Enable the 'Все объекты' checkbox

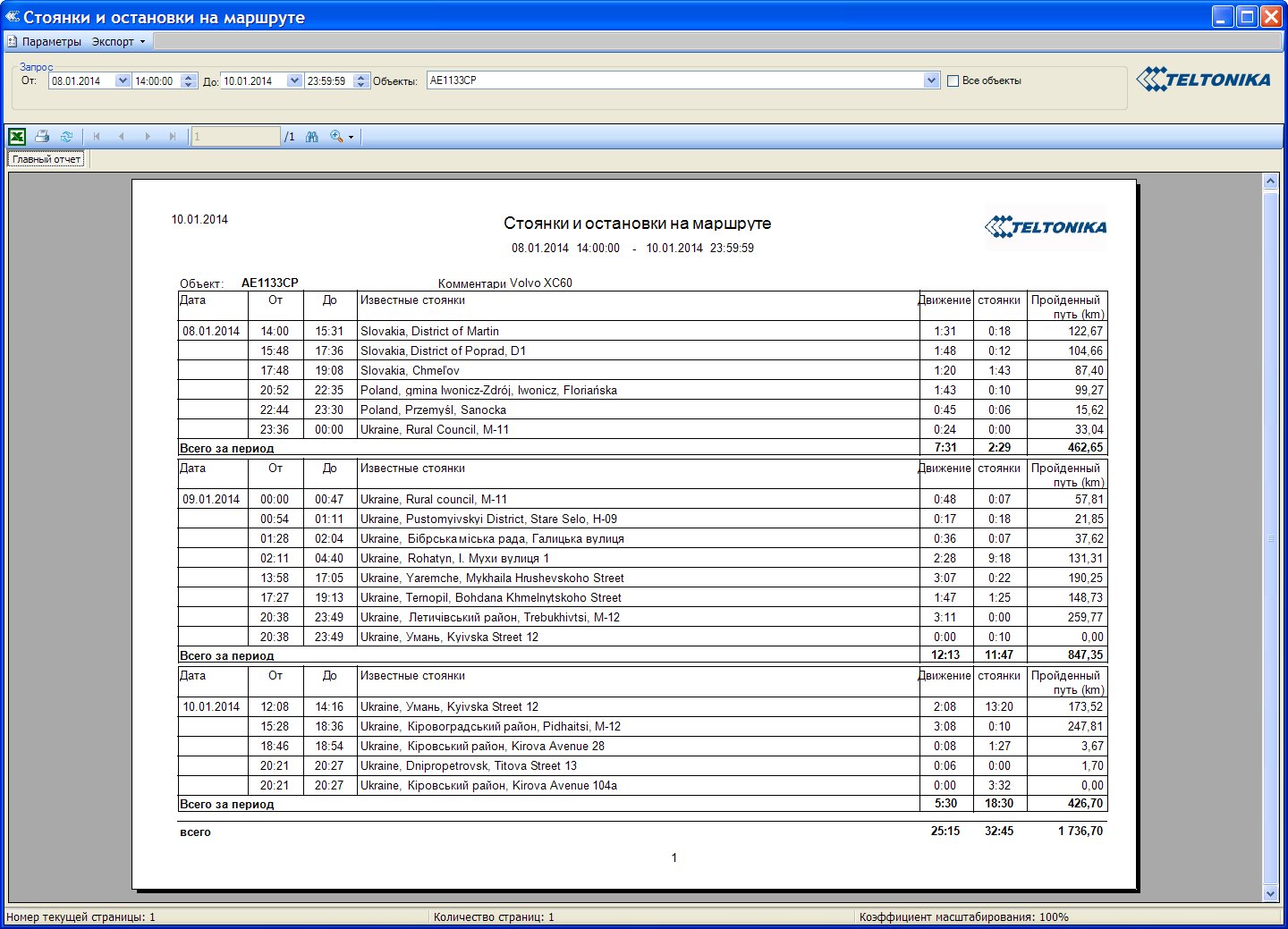[953, 80]
